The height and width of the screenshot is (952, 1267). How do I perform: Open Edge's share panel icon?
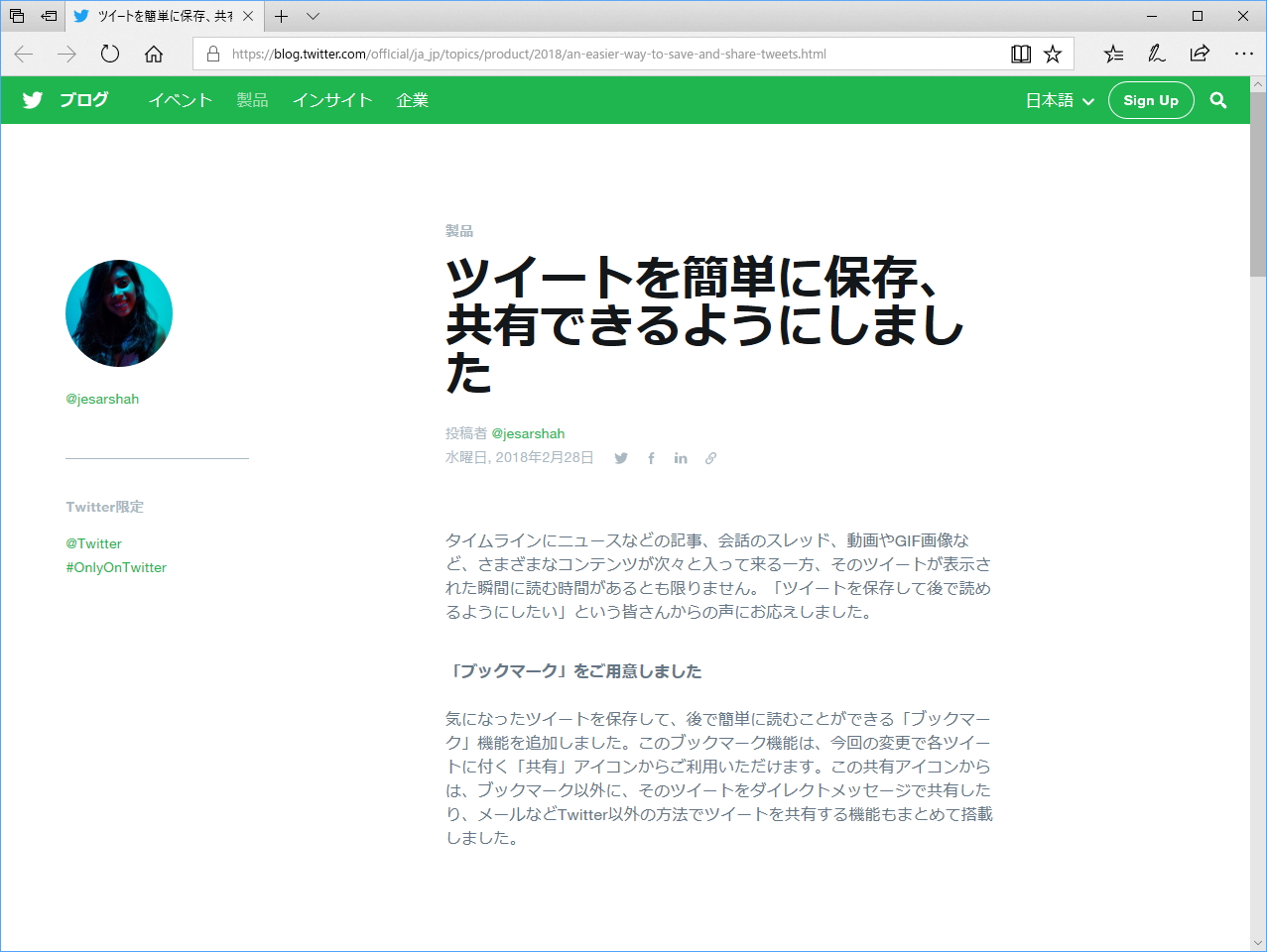tap(1199, 54)
